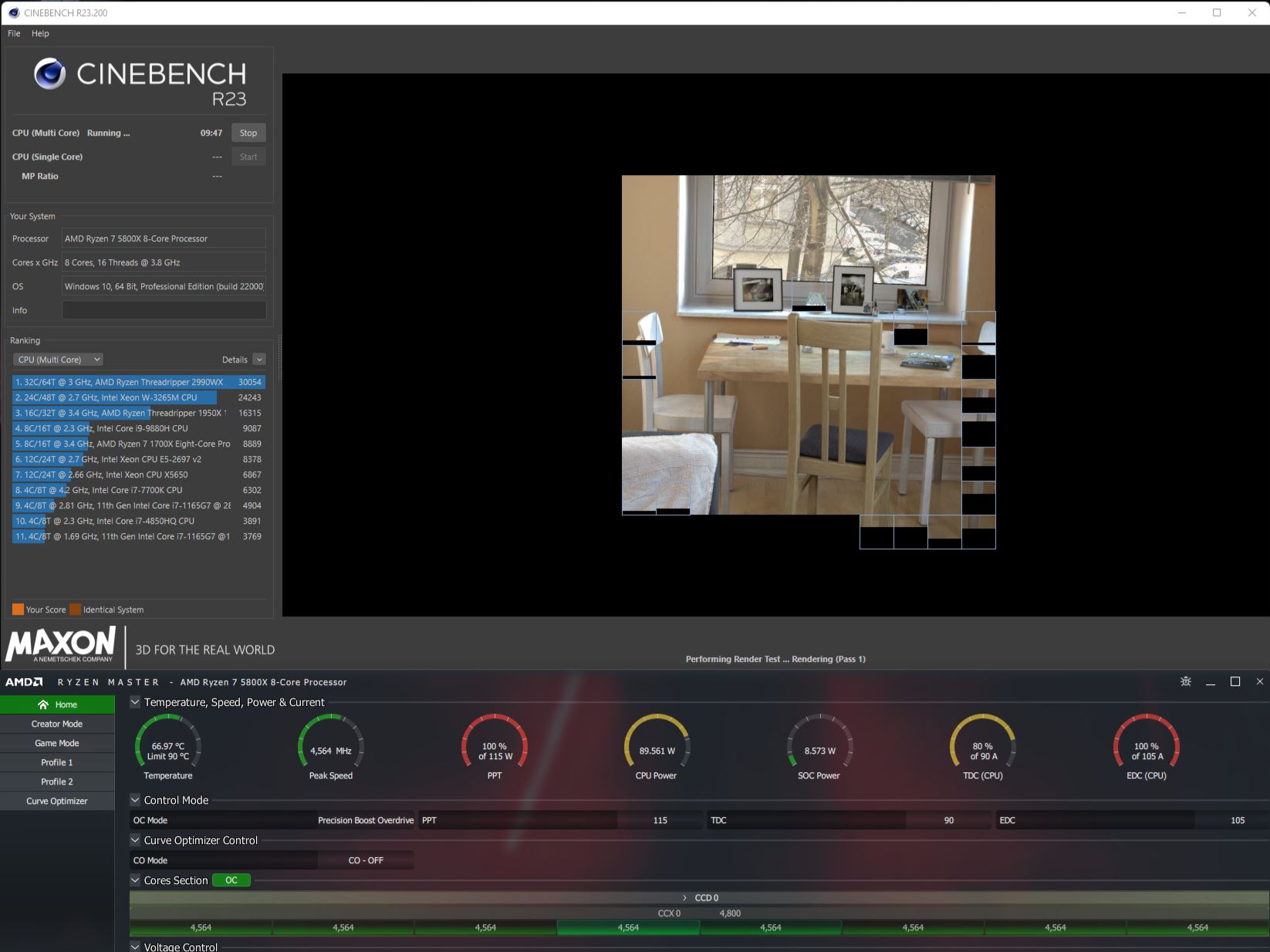This screenshot has width=1270, height=952.
Task: Click the Home icon in Ryzen Master sidebar
Action: coord(43,704)
